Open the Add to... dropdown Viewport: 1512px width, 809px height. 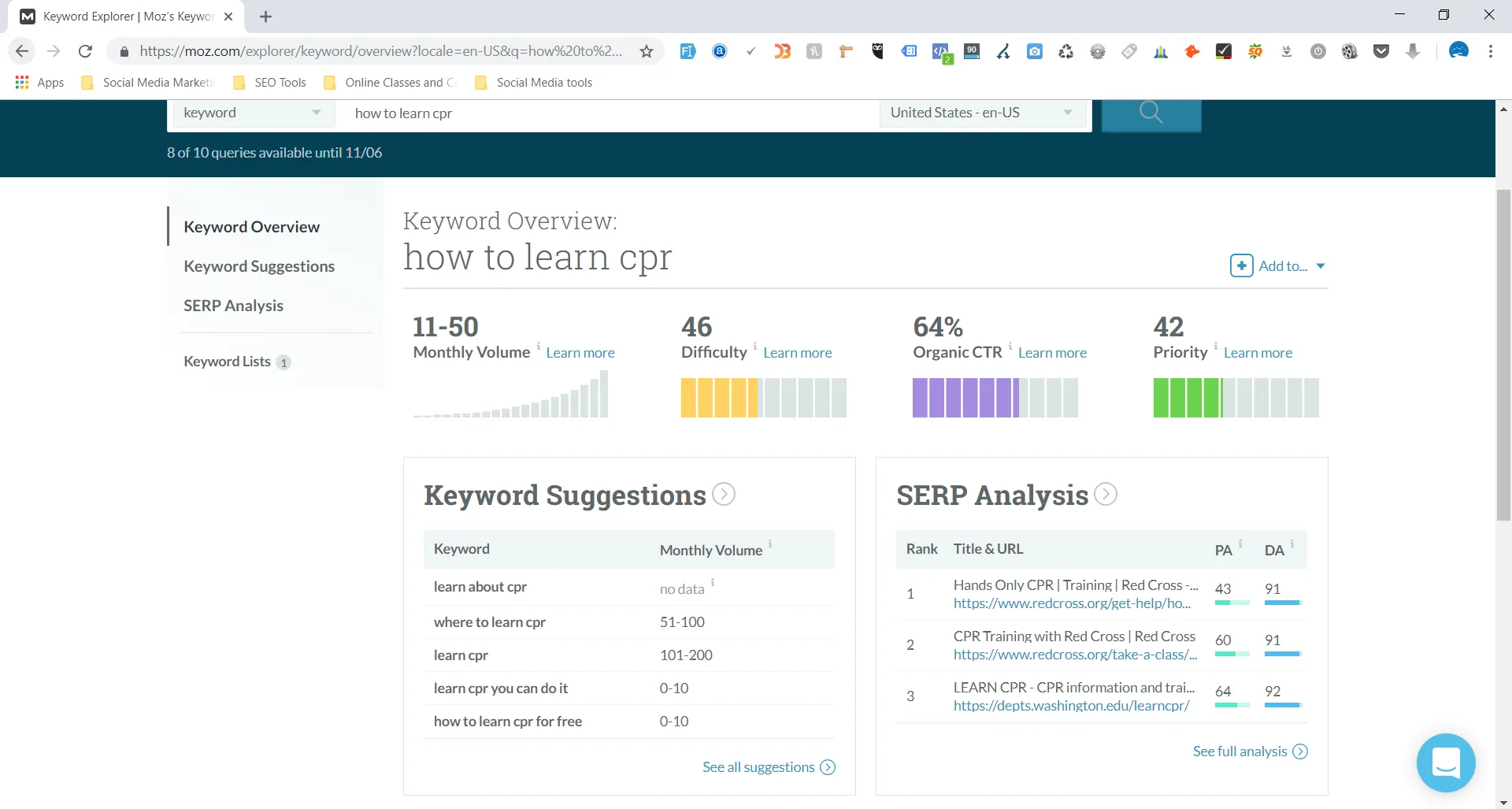click(1277, 265)
